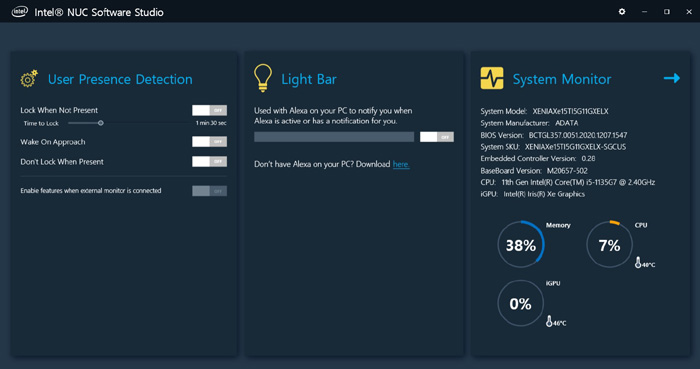This screenshot has width=700, height=369.
Task: Click the CPU temperature thermometer icon
Action: pyautogui.click(x=638, y=262)
